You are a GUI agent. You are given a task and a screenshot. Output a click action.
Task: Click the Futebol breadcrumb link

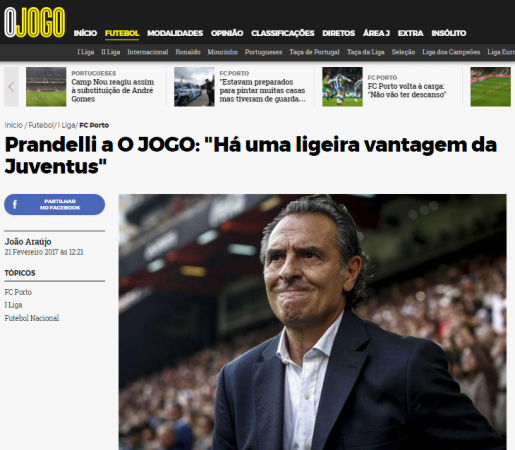(x=41, y=125)
